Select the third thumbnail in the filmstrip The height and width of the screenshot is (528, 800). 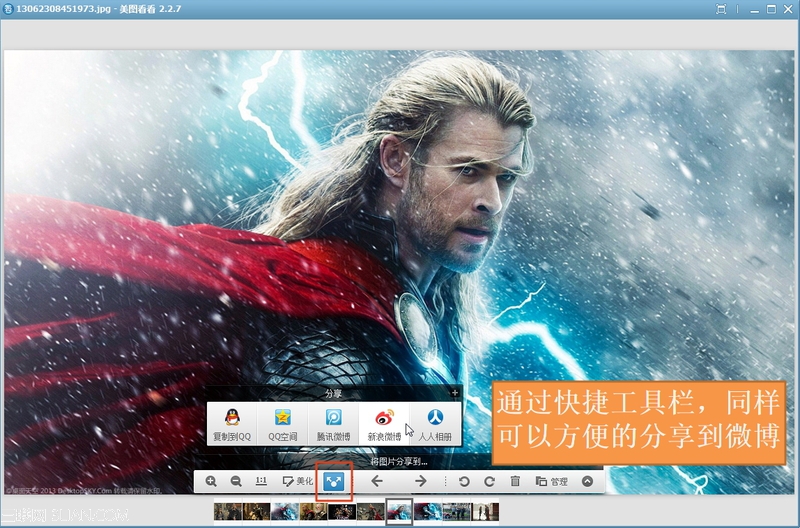285,511
